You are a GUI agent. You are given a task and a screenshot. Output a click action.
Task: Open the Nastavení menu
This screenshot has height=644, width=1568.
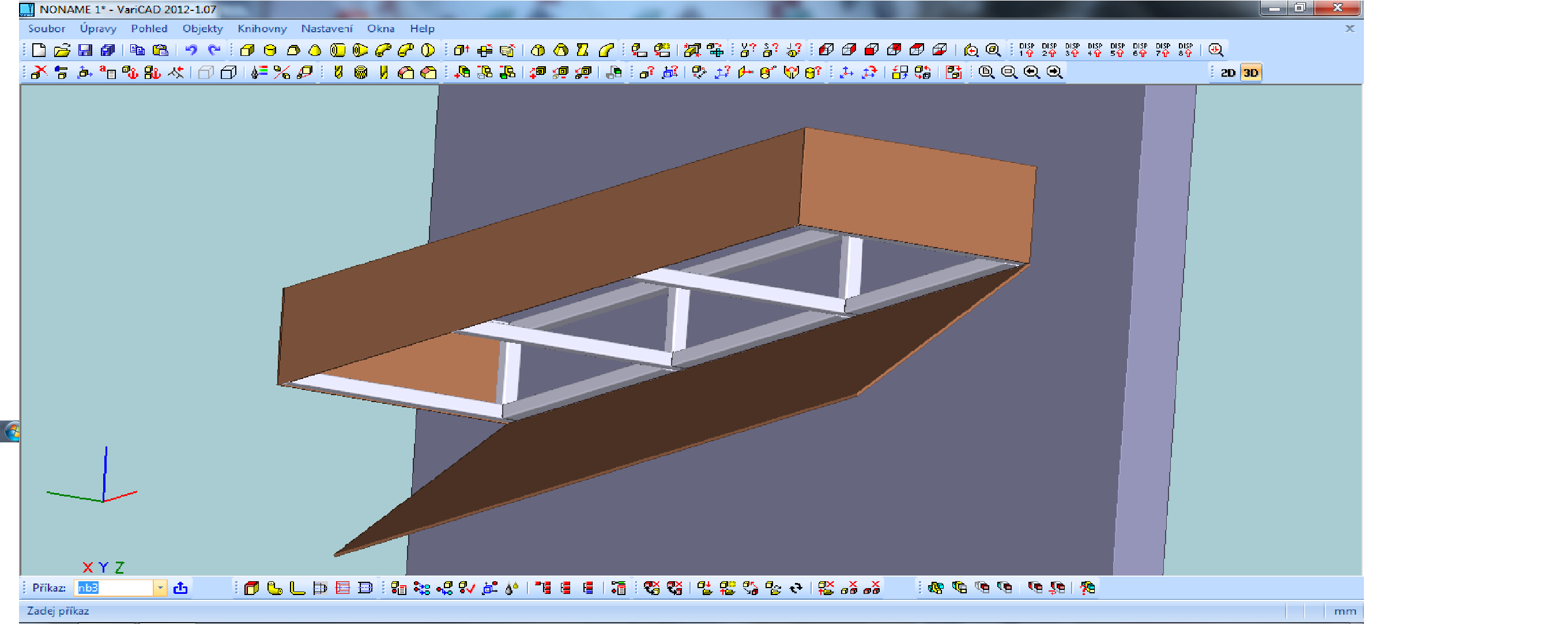(x=326, y=29)
